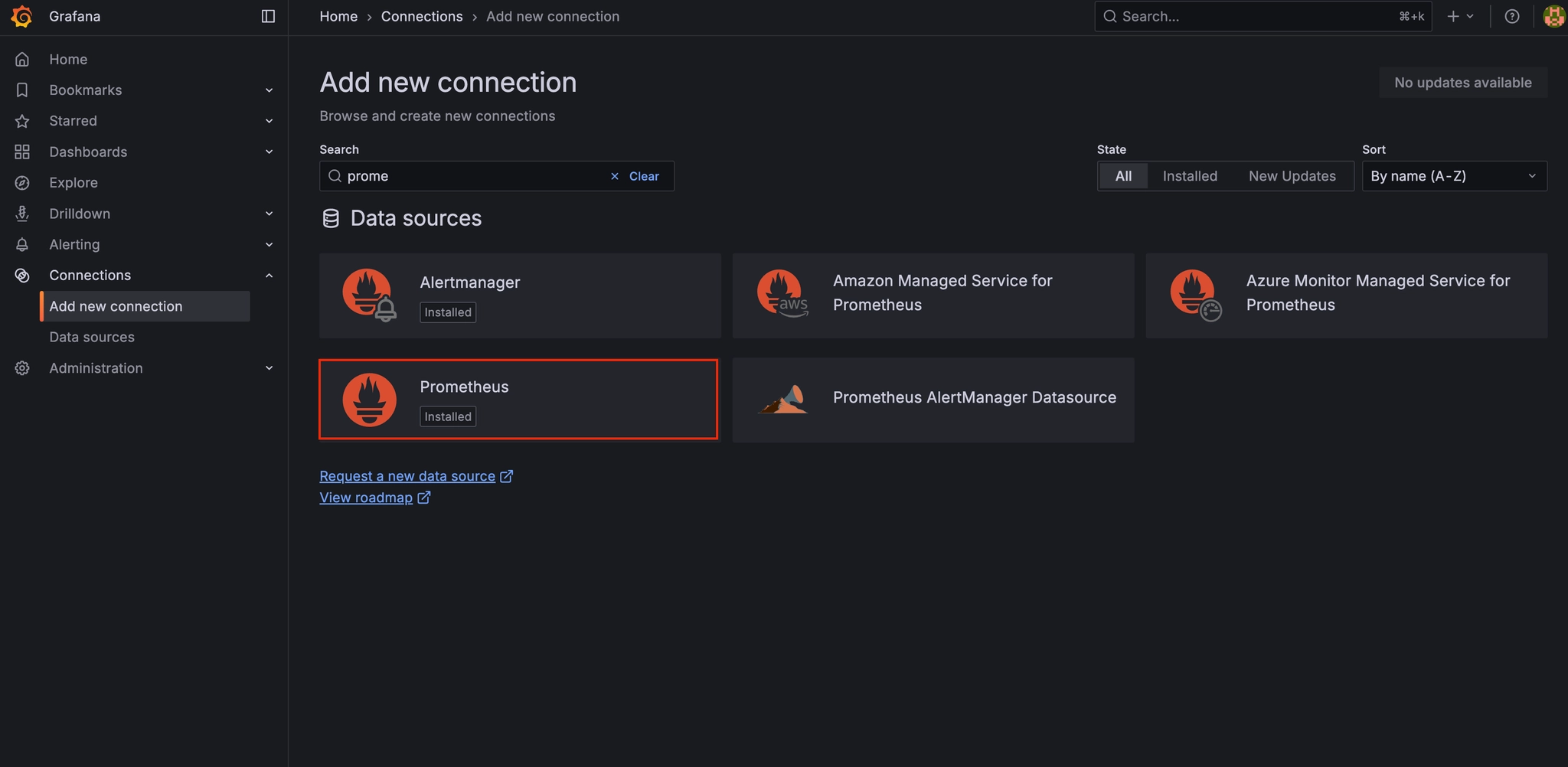The width and height of the screenshot is (1568, 767).
Task: Click Installed badge on Alertmanager card
Action: coord(448,312)
